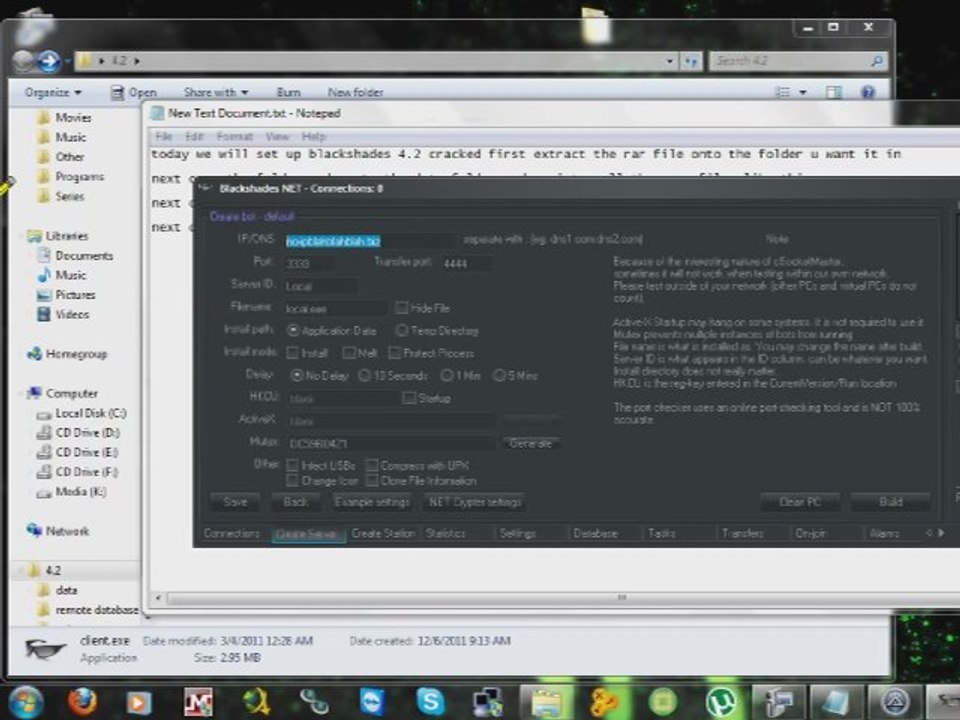This screenshot has height=720, width=960.
Task: Open TeamViewer from the taskbar
Action: [x=372, y=702]
